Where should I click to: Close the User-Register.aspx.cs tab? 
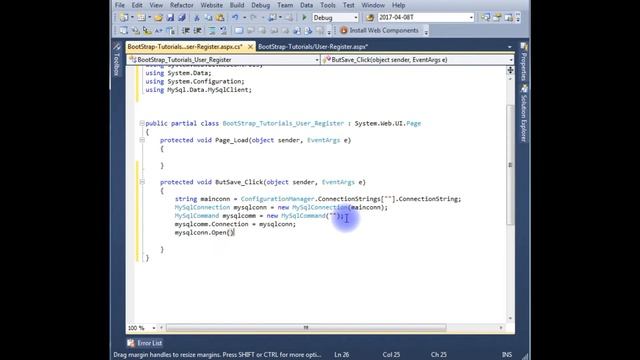(250, 47)
